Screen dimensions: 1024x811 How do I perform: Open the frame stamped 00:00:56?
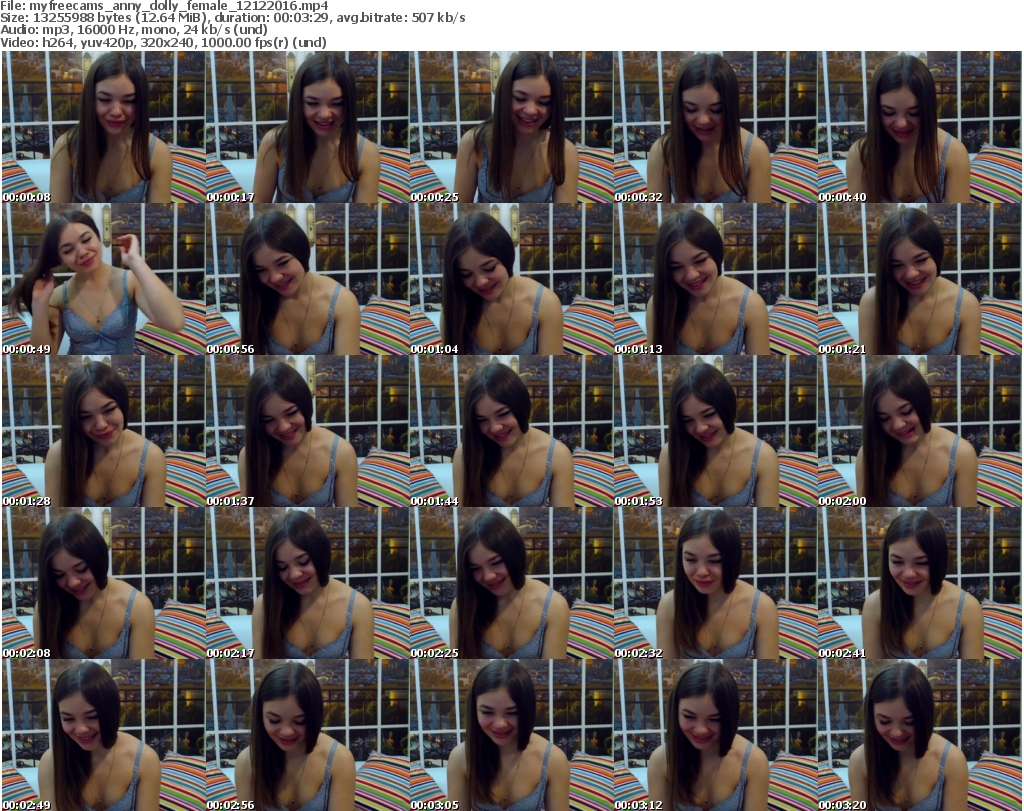(308, 279)
